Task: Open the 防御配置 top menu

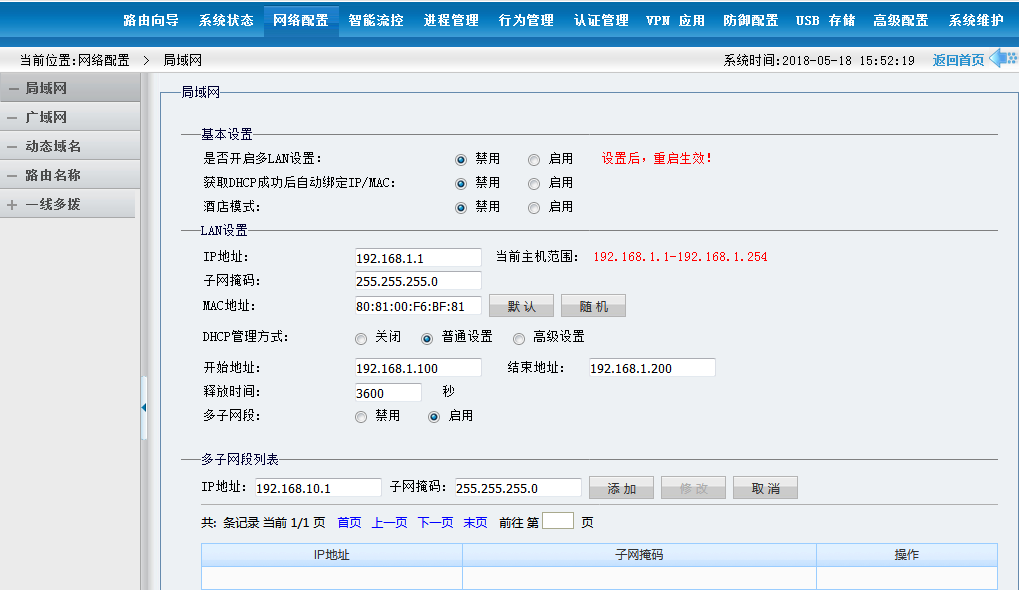Action: pos(751,20)
